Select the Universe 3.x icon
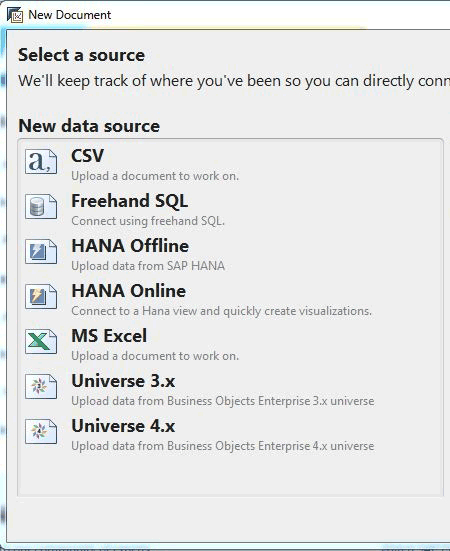 (x=41, y=387)
